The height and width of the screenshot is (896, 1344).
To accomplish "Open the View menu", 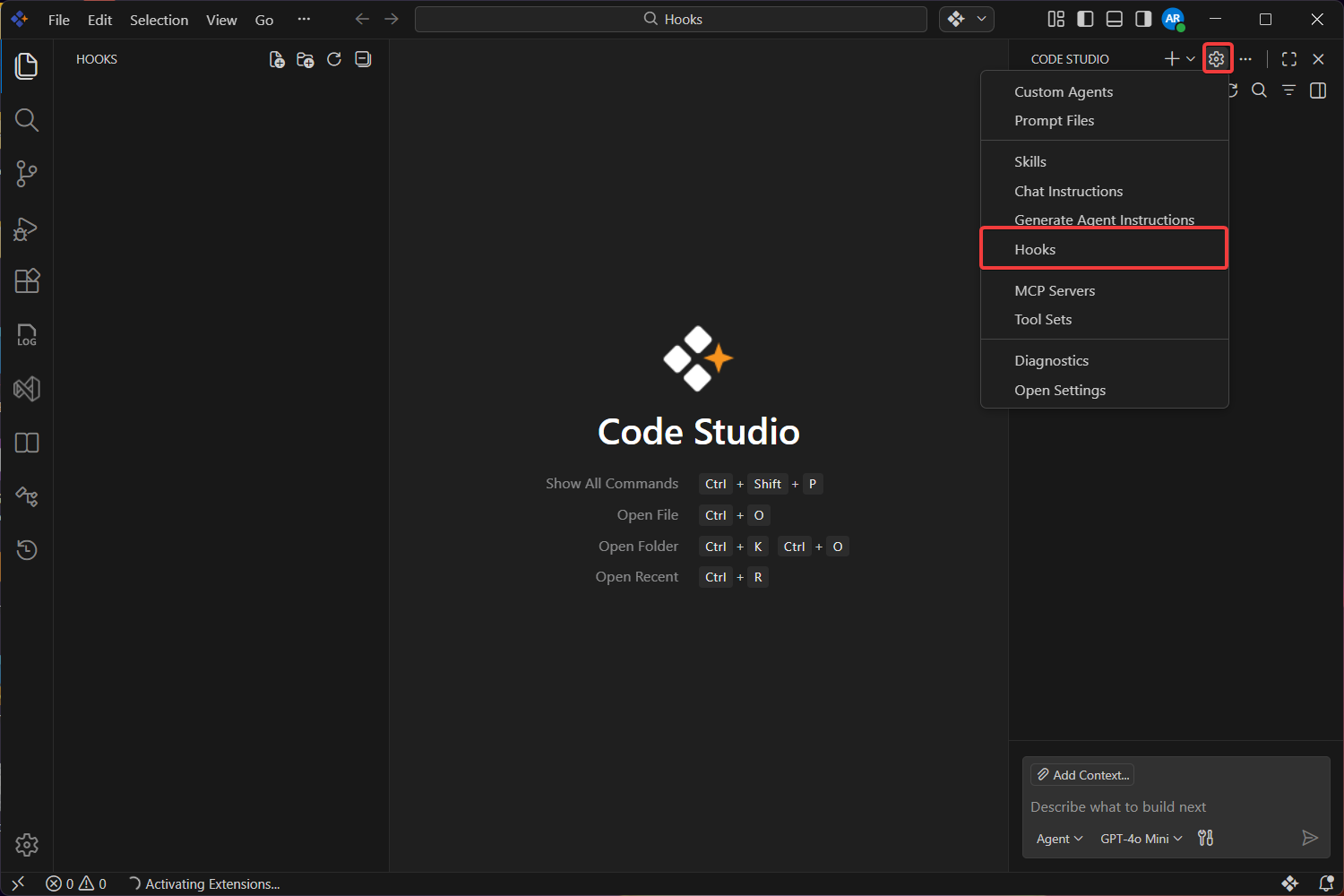I will tap(221, 19).
